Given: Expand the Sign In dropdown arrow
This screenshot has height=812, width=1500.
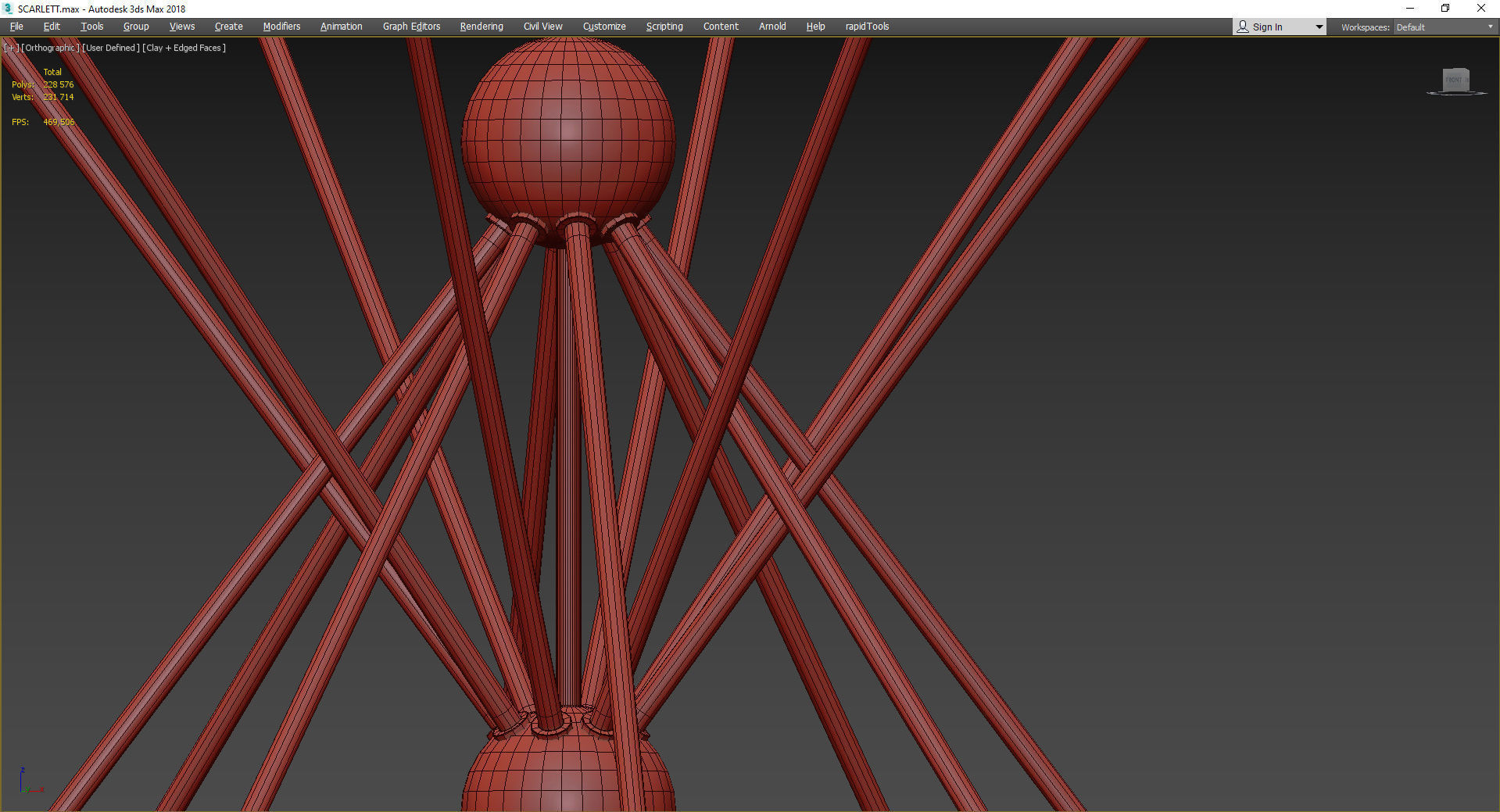Looking at the screenshot, I should pyautogui.click(x=1319, y=27).
